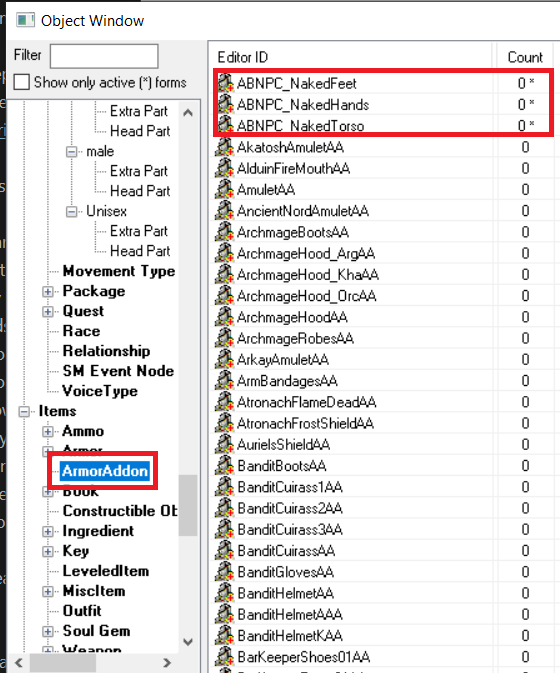Select the Relationship category
The image size is (560, 673).
coord(106,351)
